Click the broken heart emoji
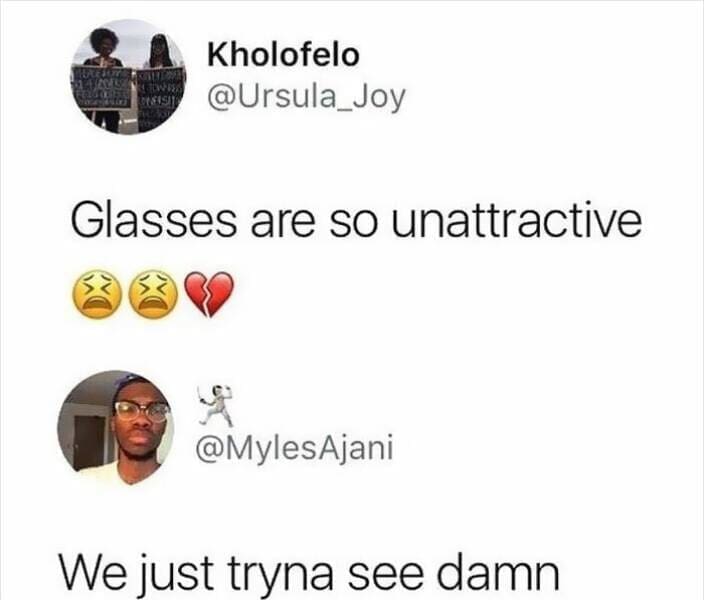704x600 pixels. click(210, 295)
